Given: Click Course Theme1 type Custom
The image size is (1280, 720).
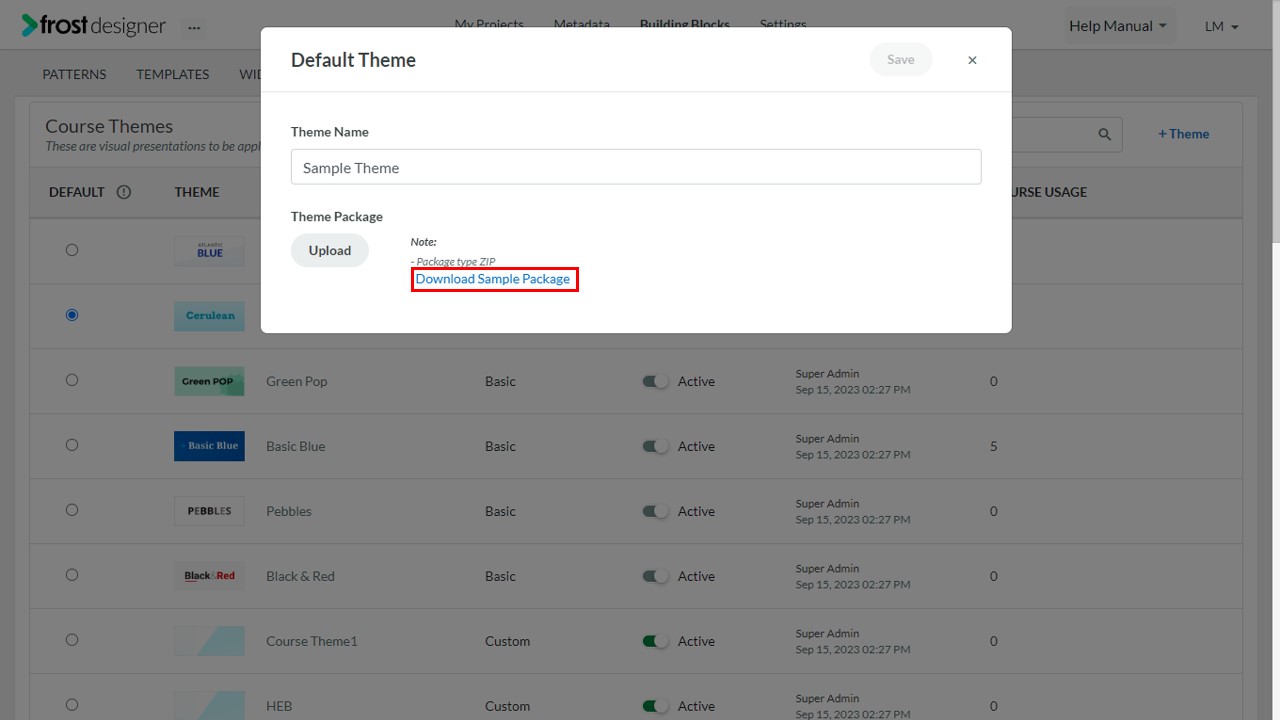Looking at the screenshot, I should [x=508, y=641].
